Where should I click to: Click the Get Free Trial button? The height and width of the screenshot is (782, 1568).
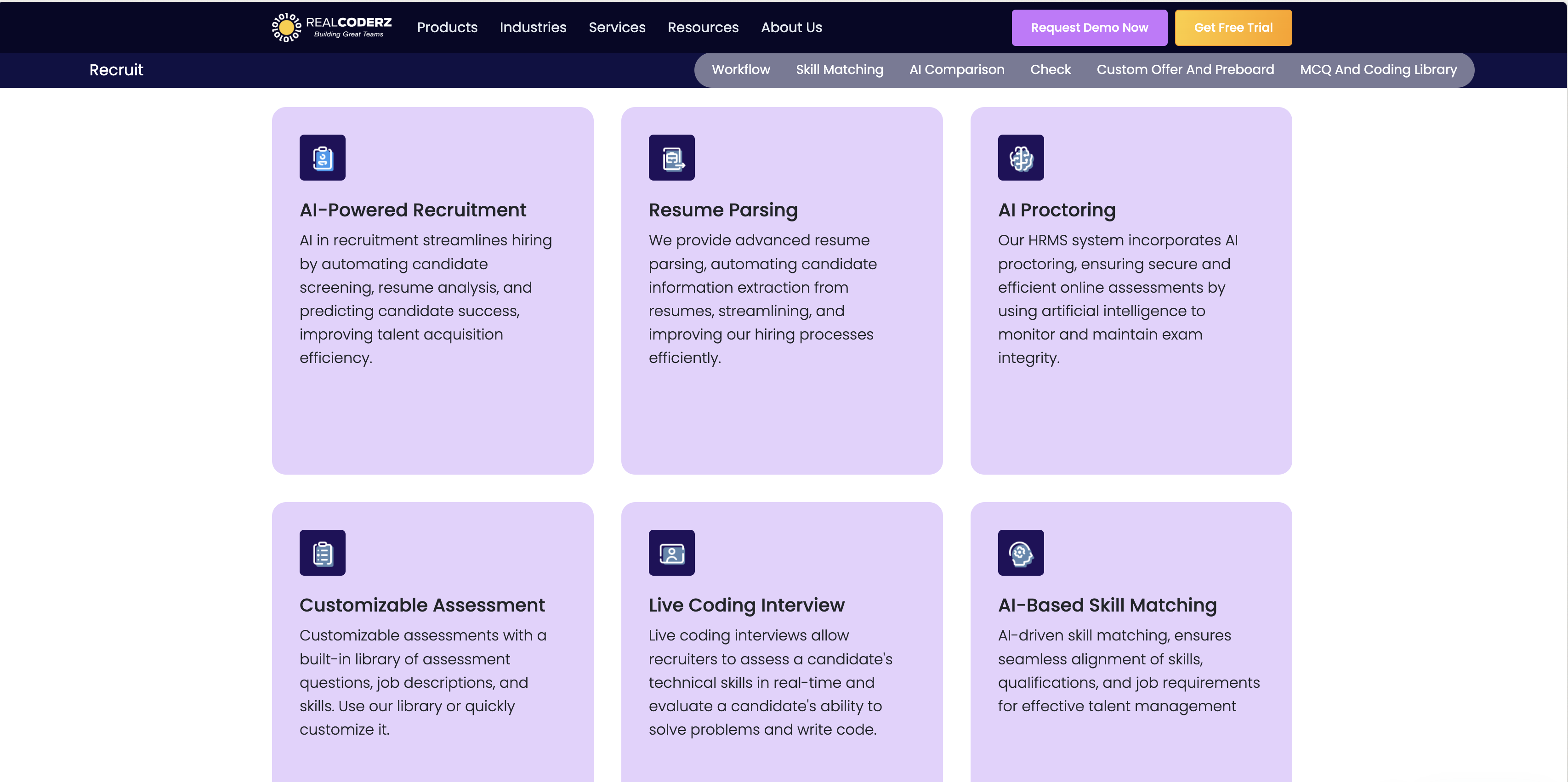click(1233, 27)
